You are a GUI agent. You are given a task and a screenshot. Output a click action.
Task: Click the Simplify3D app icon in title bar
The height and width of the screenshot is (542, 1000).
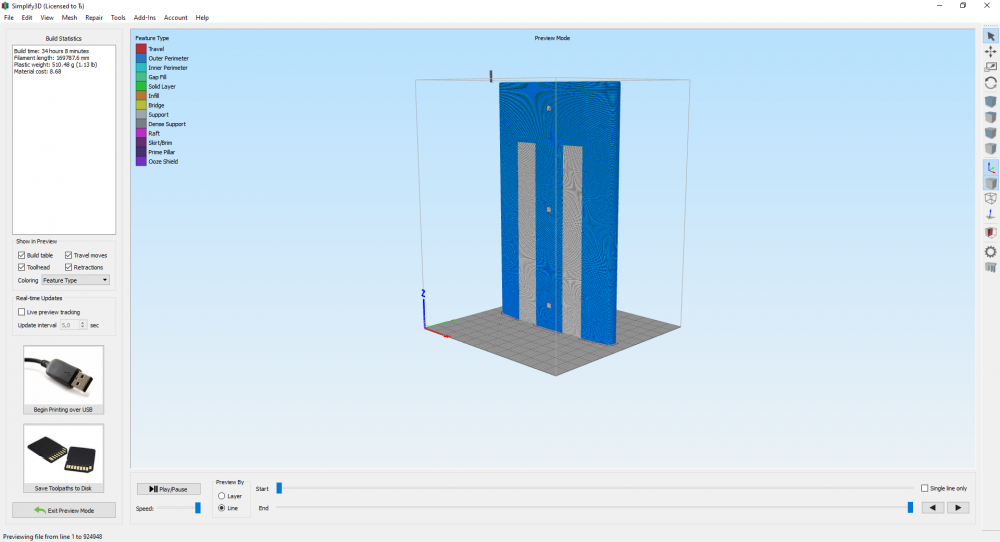[5, 6]
